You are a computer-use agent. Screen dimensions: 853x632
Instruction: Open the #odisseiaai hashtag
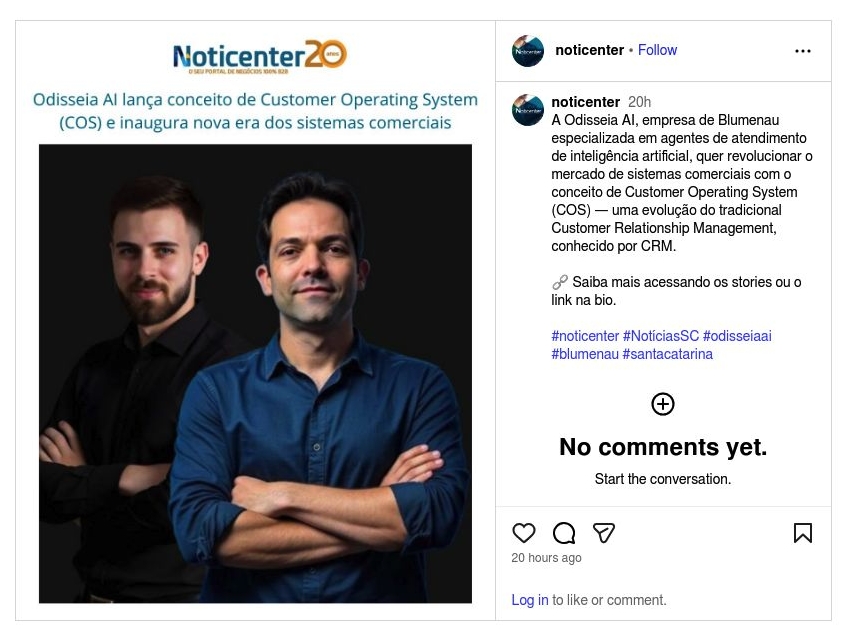click(x=737, y=336)
